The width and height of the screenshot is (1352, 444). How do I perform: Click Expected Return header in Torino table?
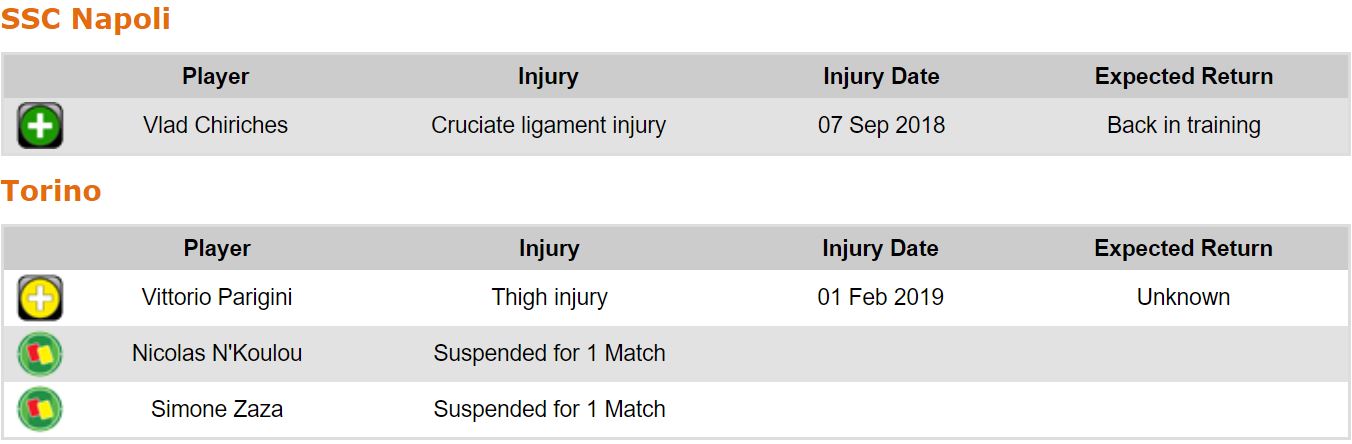tap(1183, 249)
